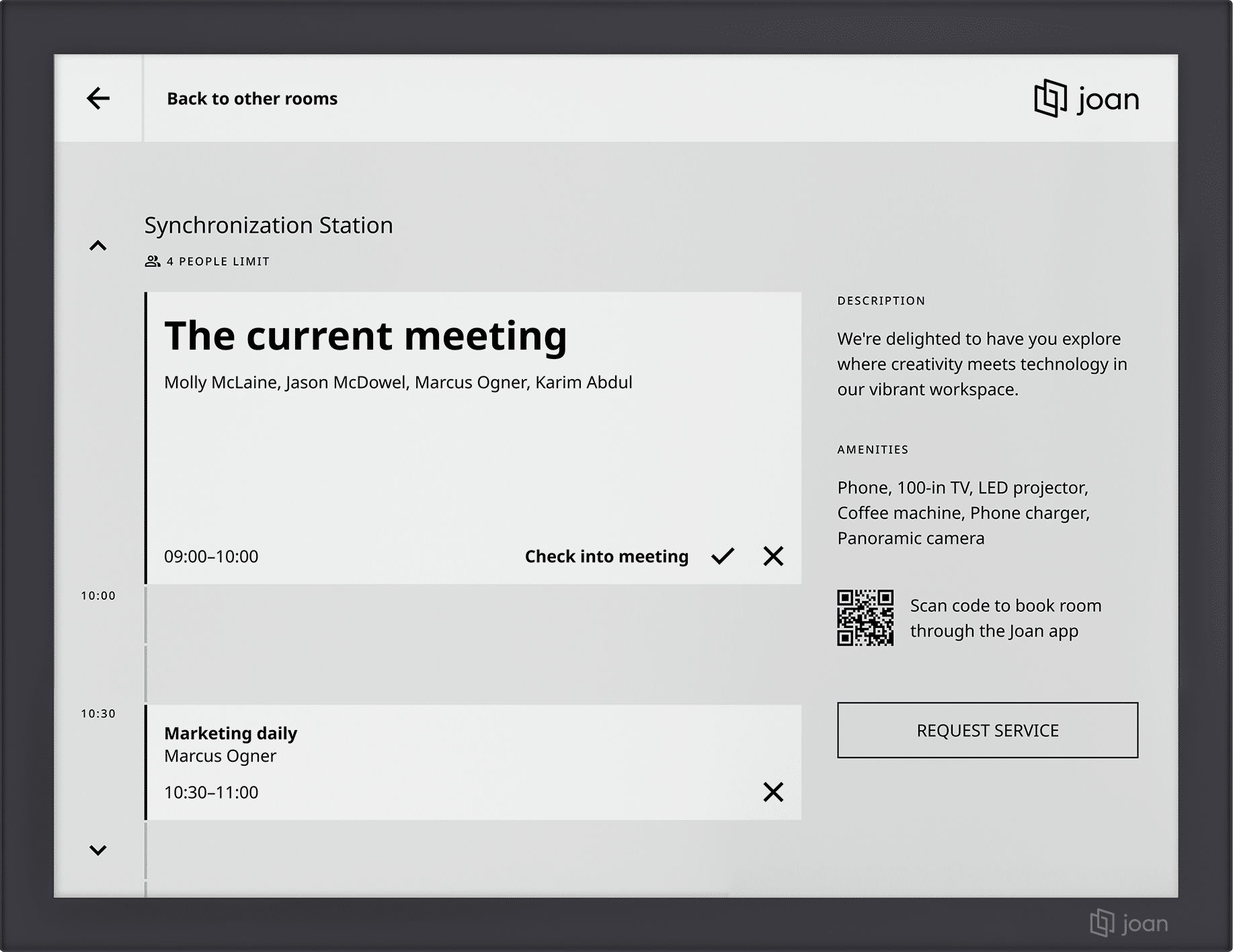
Task: Confirm check-in with the checkmark icon
Action: 723,556
